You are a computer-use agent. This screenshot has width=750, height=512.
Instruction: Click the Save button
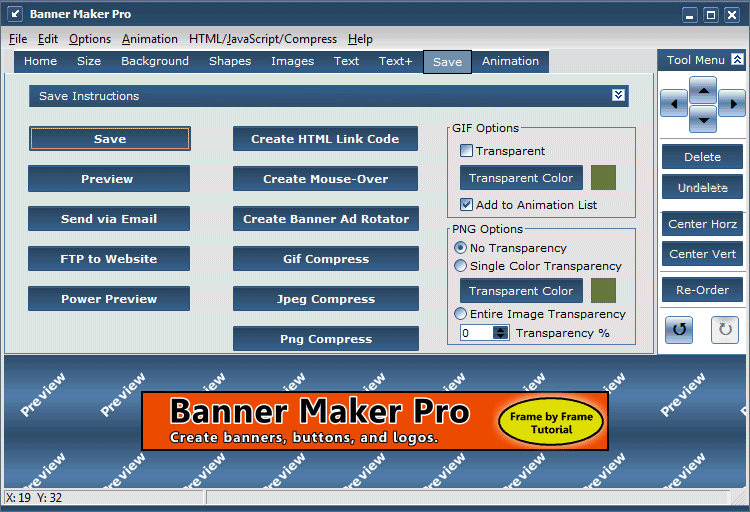pyautogui.click(x=110, y=139)
